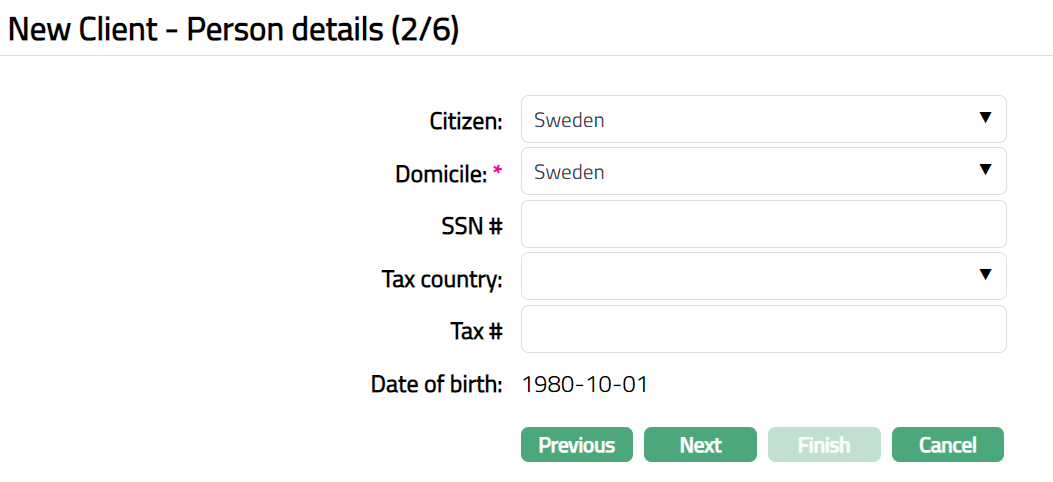1053x482 pixels.
Task: Click the "Domicile:" field label
Action: (x=441, y=174)
